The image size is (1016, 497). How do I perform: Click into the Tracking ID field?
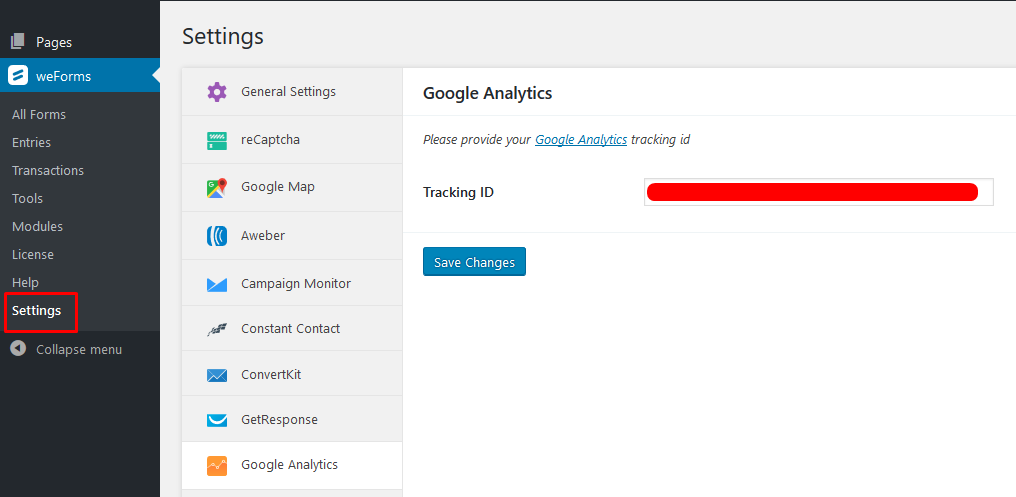pyautogui.click(x=818, y=192)
